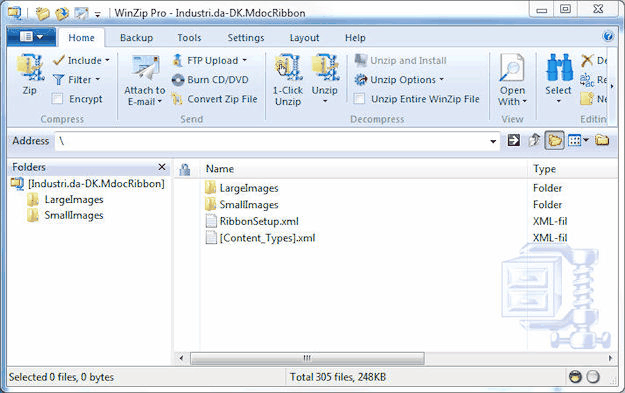The width and height of the screenshot is (625, 393).
Task: Open the quick access toolbar customize arrow
Action: point(98,15)
